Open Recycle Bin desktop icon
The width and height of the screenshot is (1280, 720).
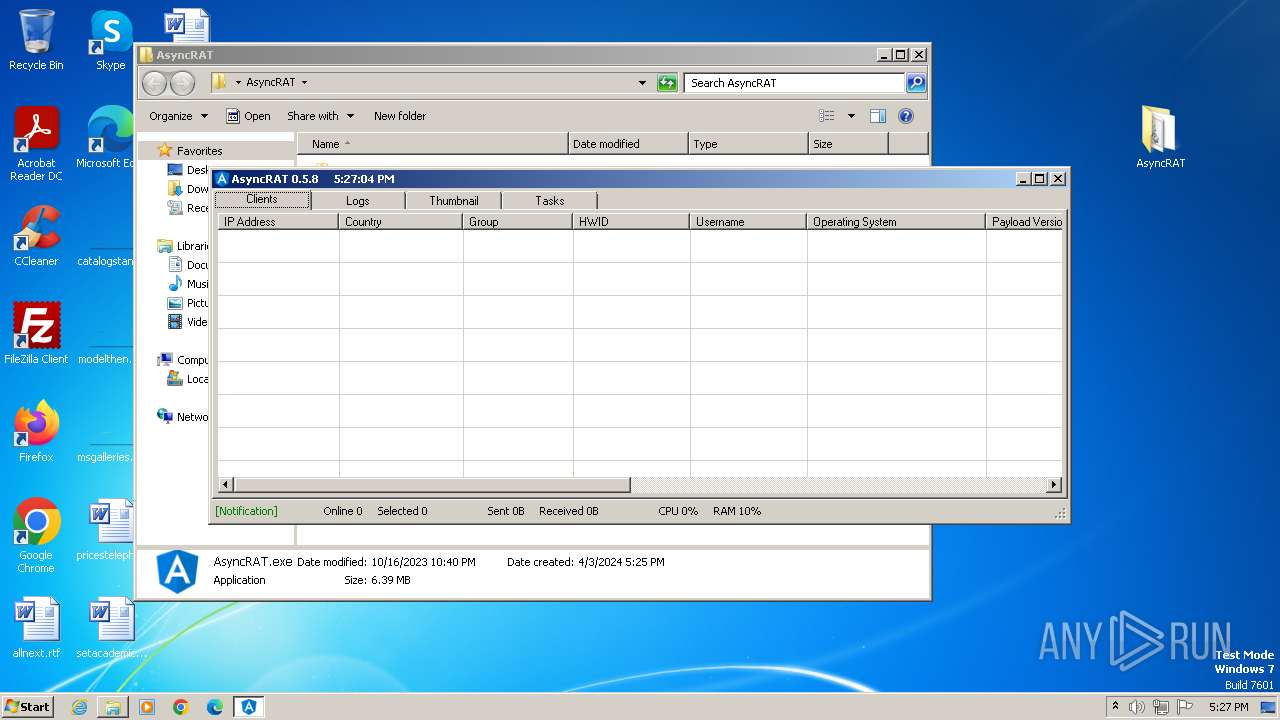36,40
